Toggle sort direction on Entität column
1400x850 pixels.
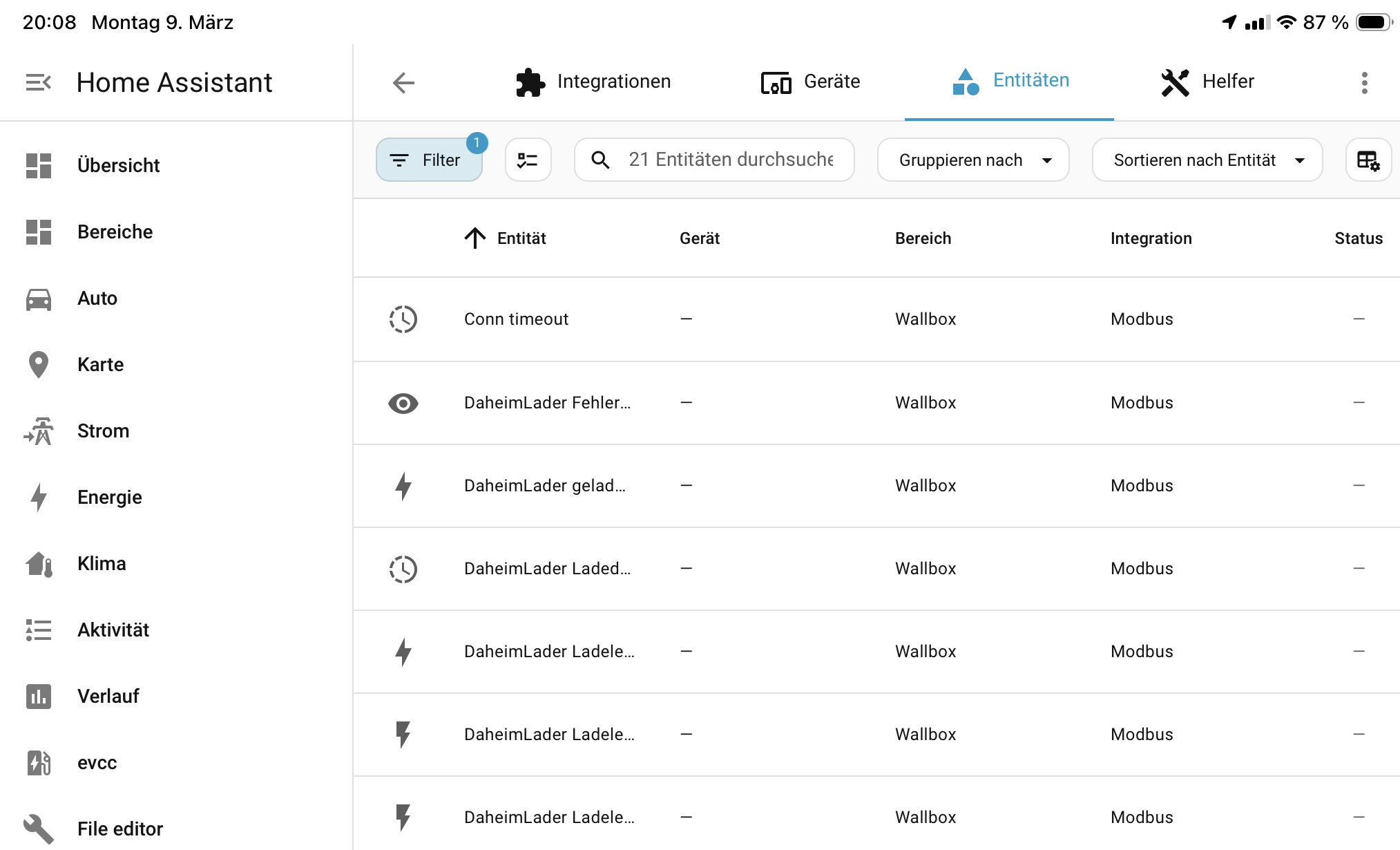tap(506, 238)
